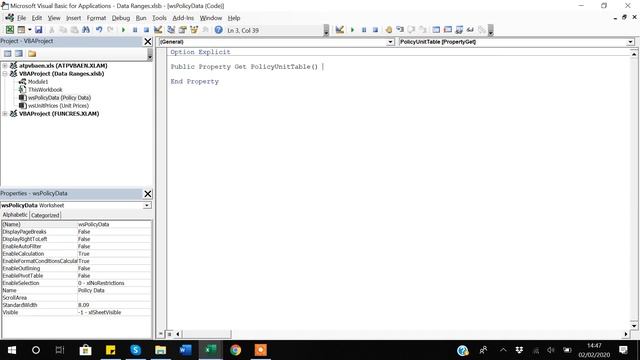Toggle Design Mode on Debug toolbar
Screen dimensions: 640x360
tap(340, 30)
